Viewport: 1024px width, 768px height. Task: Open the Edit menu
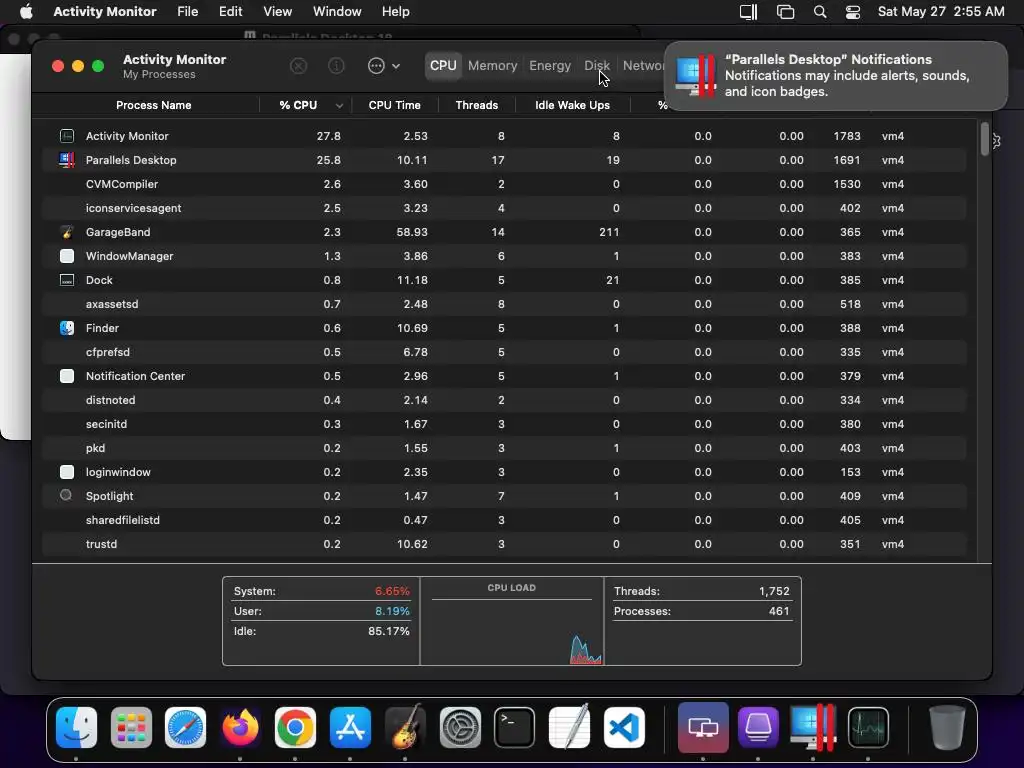tap(231, 11)
